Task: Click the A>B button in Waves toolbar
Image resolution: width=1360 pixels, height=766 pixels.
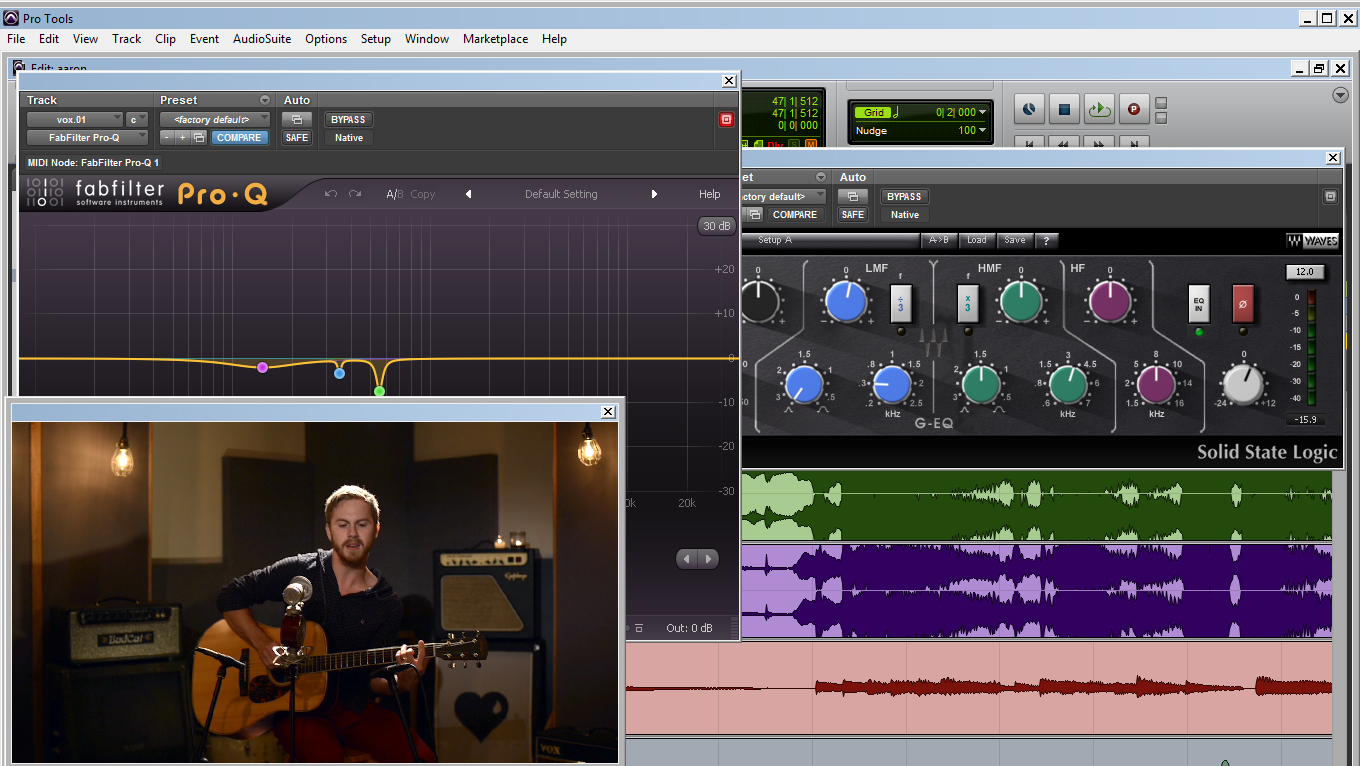Action: [x=939, y=240]
